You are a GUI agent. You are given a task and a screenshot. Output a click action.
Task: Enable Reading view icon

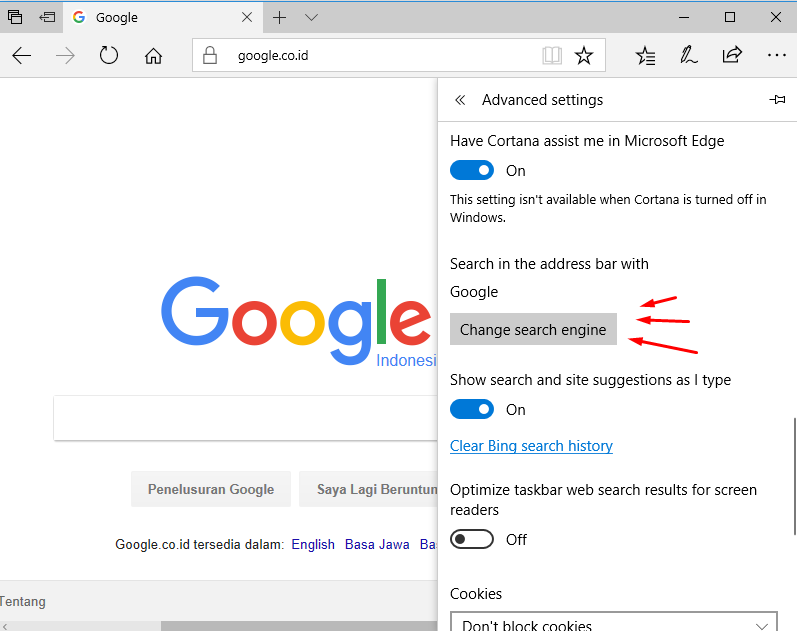point(552,55)
